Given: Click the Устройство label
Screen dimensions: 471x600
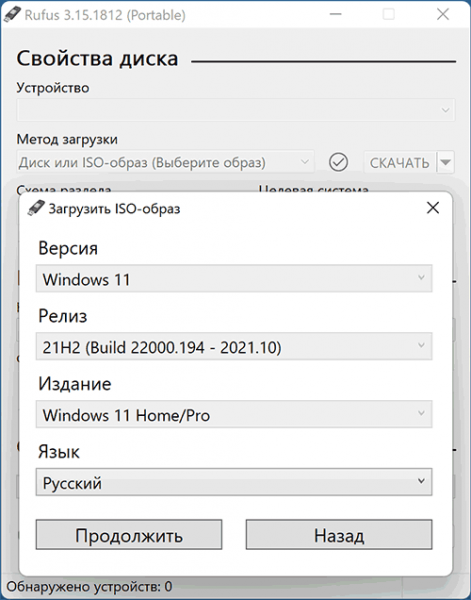Looking at the screenshot, I should 53,88.
